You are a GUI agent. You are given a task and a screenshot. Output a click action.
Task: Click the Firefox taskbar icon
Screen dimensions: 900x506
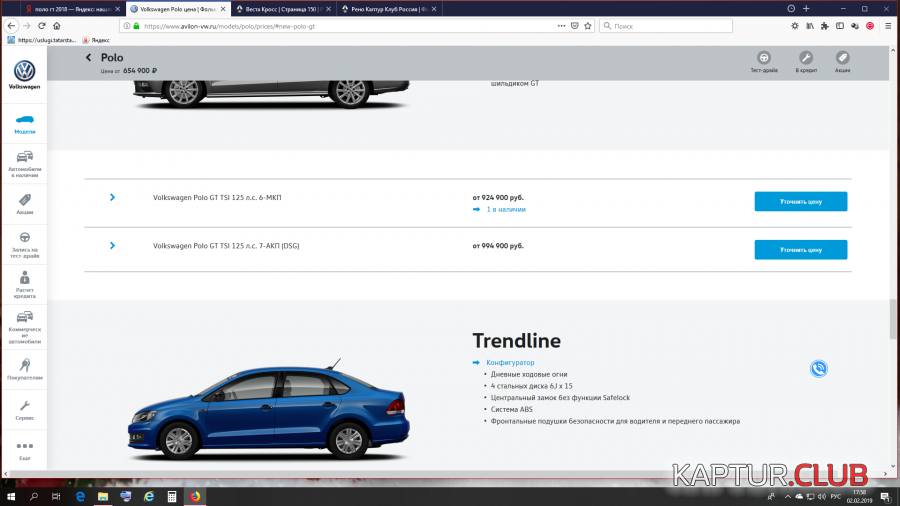(195, 496)
